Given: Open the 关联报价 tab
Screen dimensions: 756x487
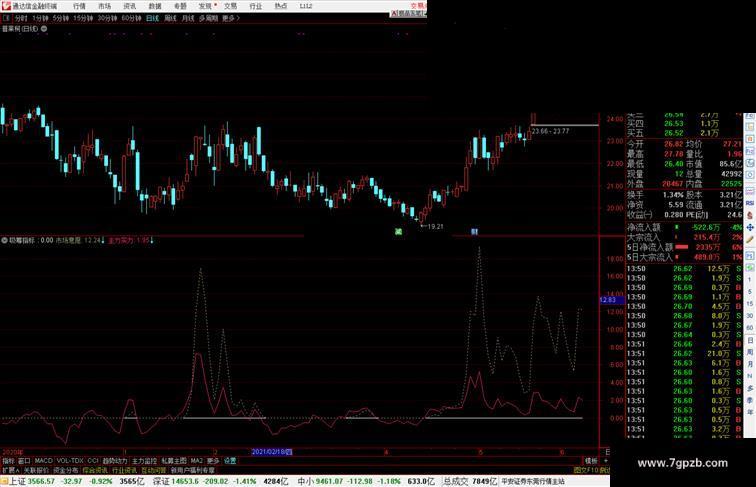Looking at the screenshot, I should point(36,470).
